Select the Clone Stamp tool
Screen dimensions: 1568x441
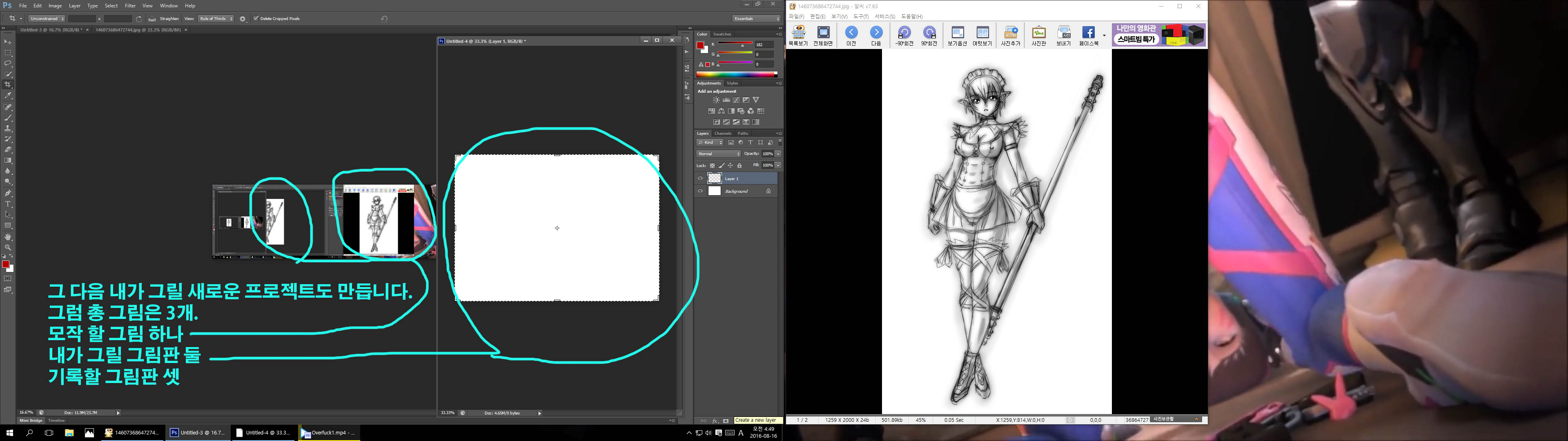point(8,129)
